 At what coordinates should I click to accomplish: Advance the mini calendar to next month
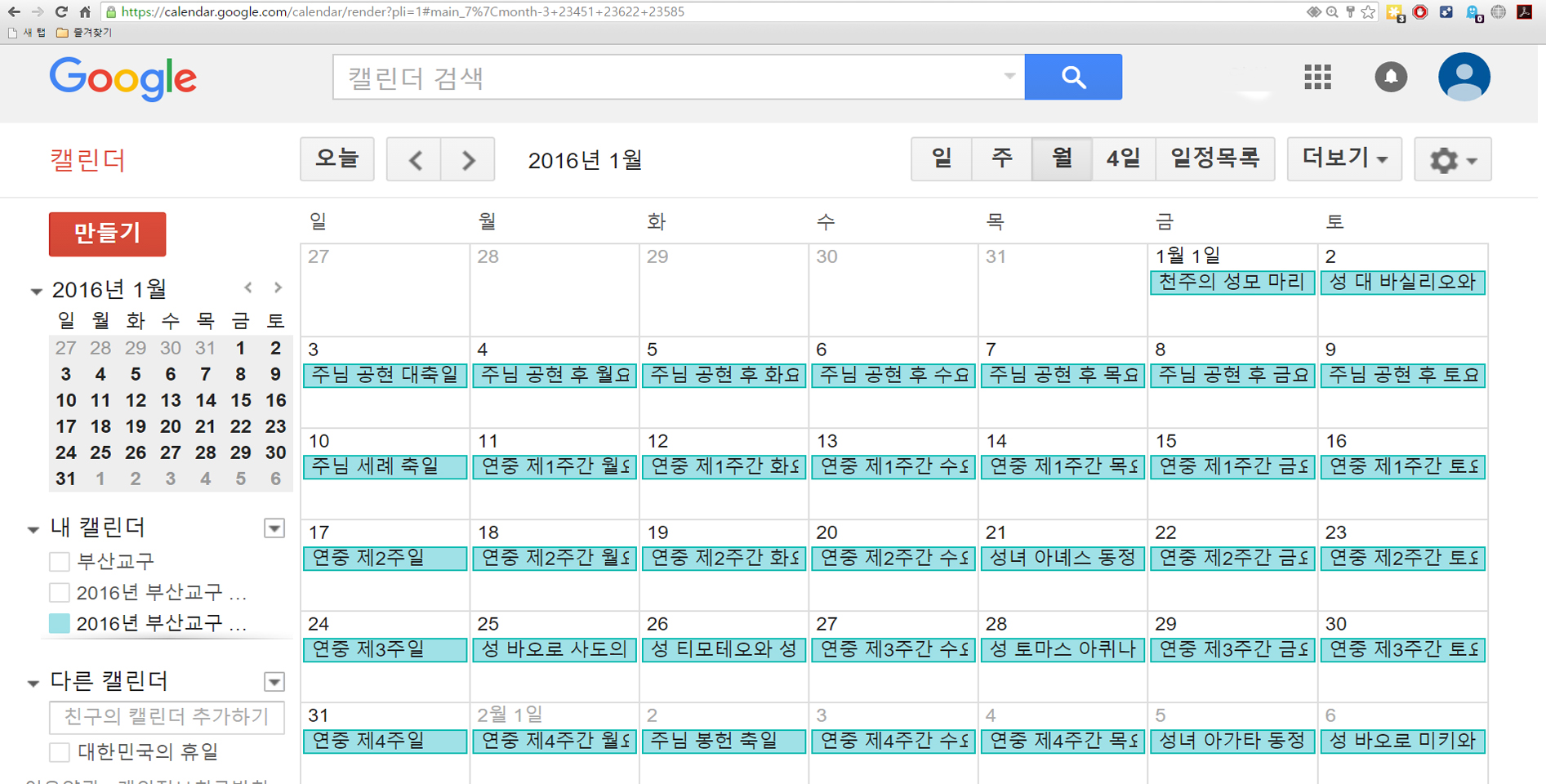coord(278,287)
